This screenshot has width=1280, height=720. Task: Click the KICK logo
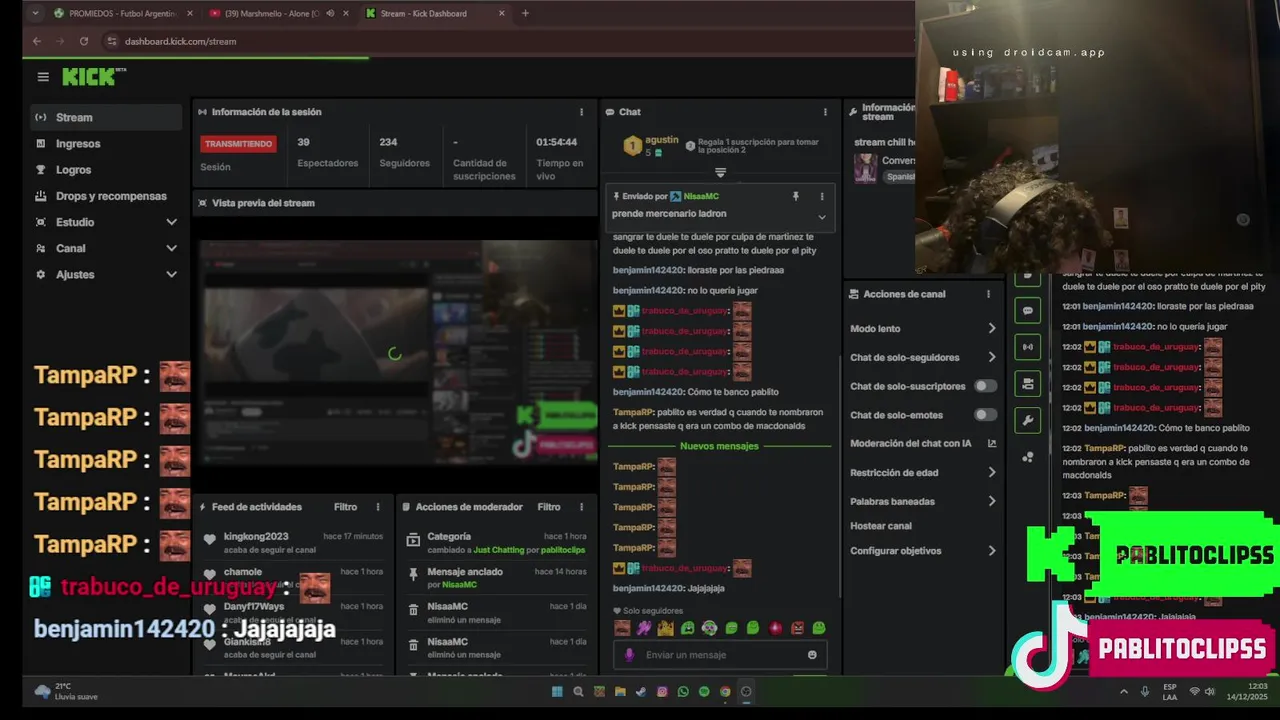pyautogui.click(x=94, y=77)
